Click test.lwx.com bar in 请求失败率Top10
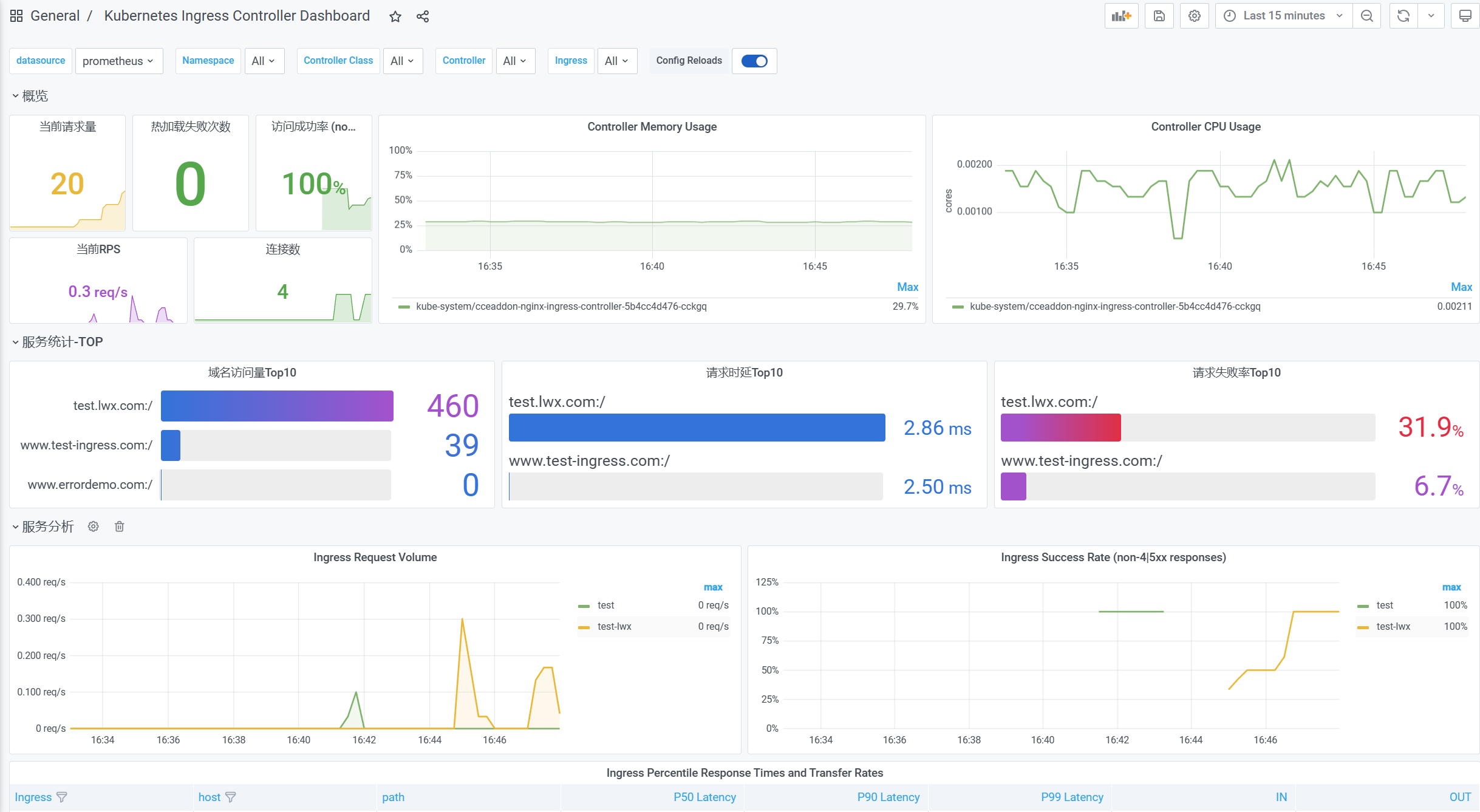The width and height of the screenshot is (1480, 812). (1060, 428)
